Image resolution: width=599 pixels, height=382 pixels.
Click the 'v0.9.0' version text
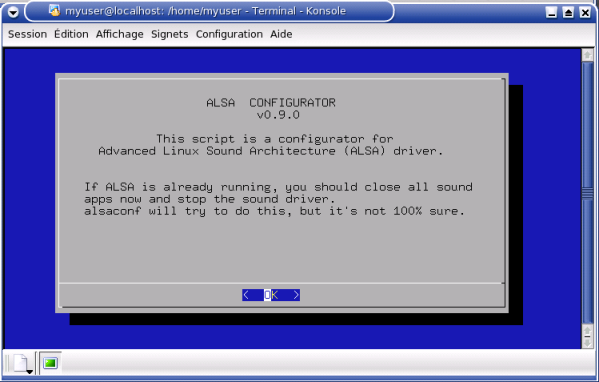tap(278, 115)
